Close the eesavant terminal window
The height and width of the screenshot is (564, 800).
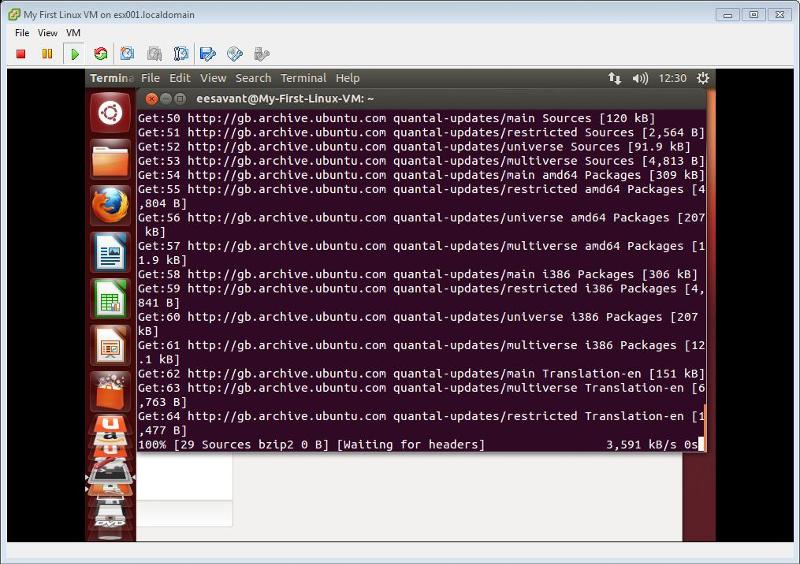(x=151, y=99)
